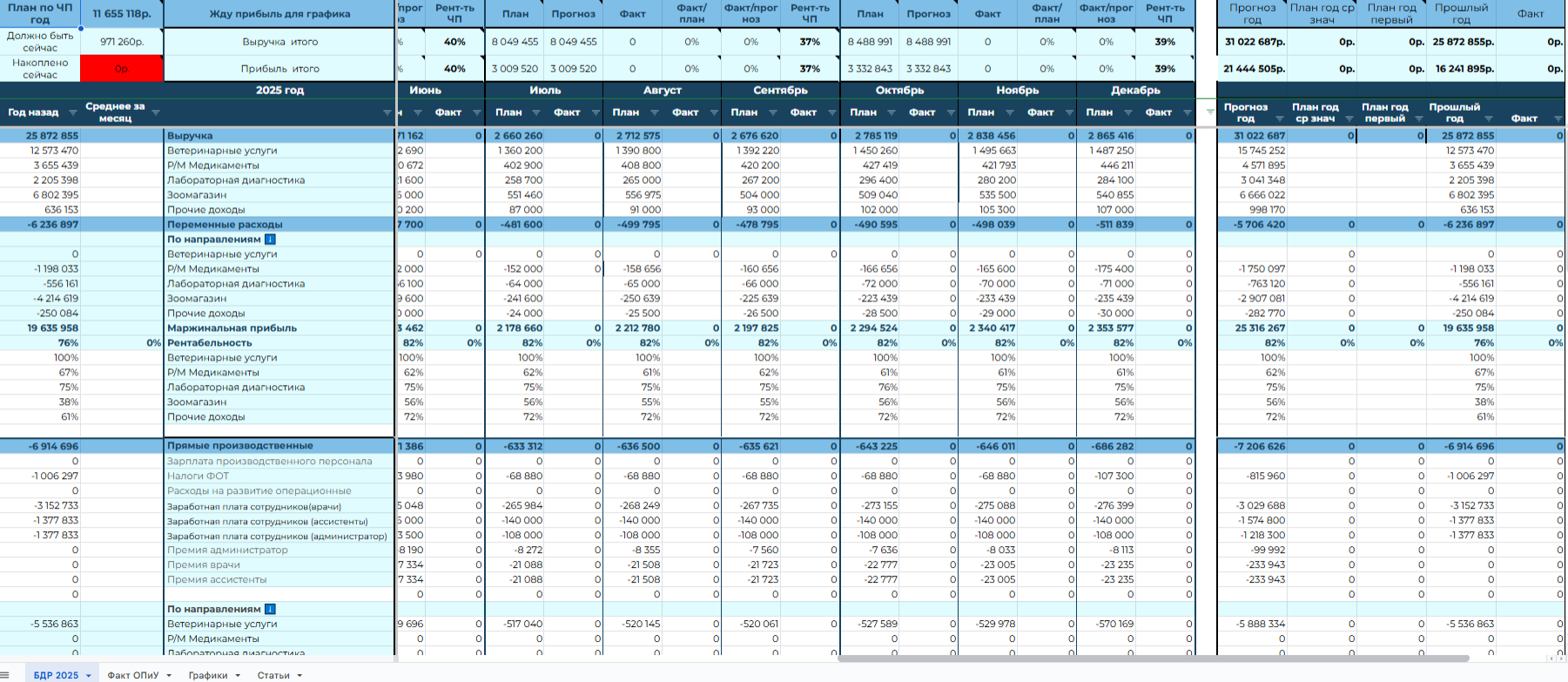This screenshot has height=682, width=1568.
Task: Select Ноябрь Прямые производственные value -646 011
Action: pyautogui.click(x=988, y=446)
